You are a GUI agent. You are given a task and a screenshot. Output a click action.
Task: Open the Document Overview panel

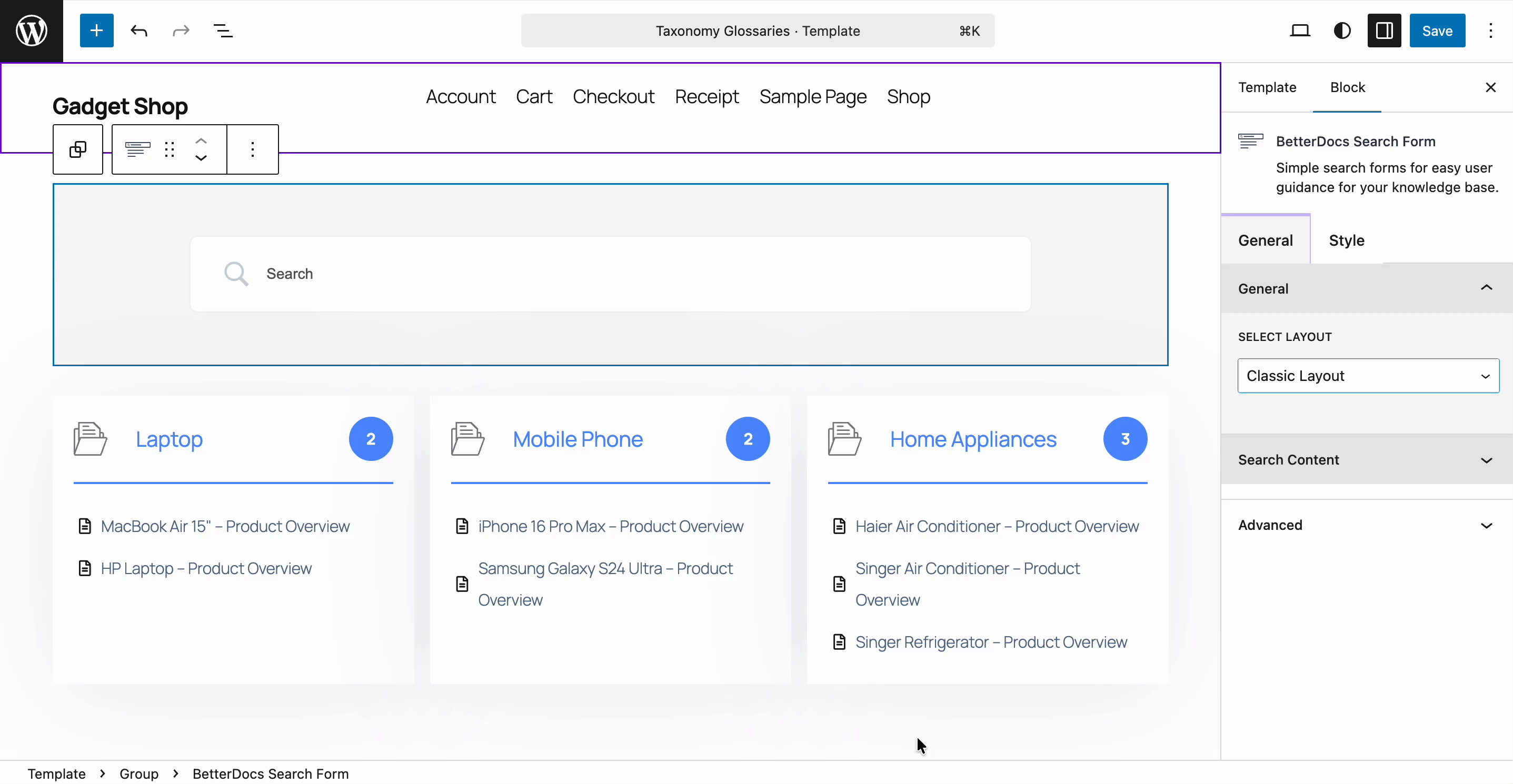pos(223,31)
